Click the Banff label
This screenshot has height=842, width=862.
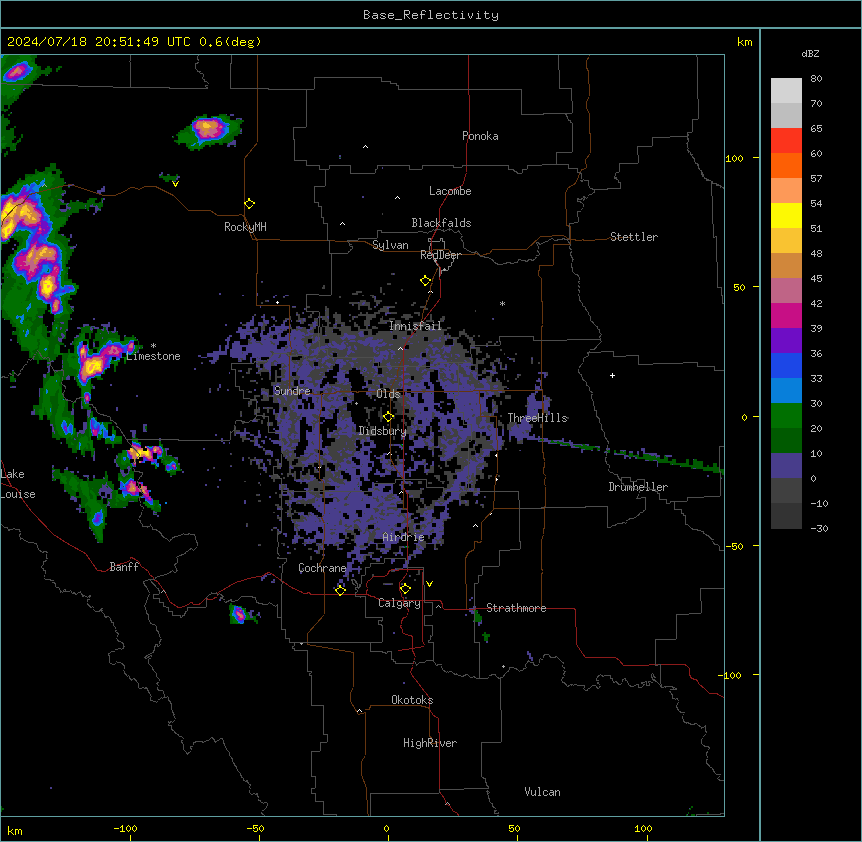[124, 567]
